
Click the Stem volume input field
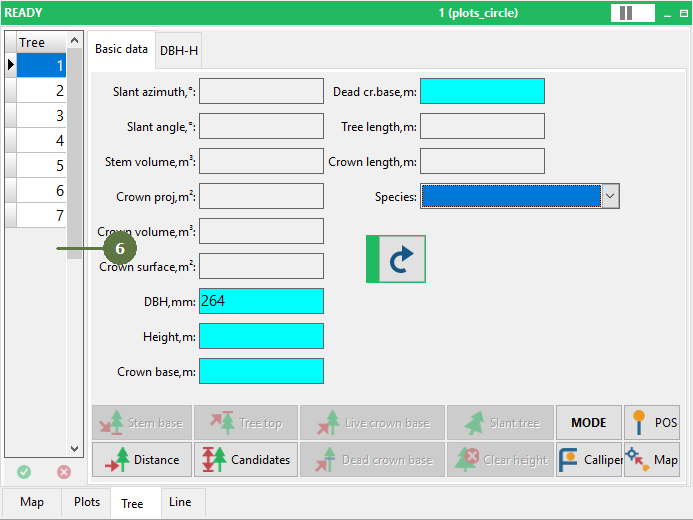coord(261,161)
